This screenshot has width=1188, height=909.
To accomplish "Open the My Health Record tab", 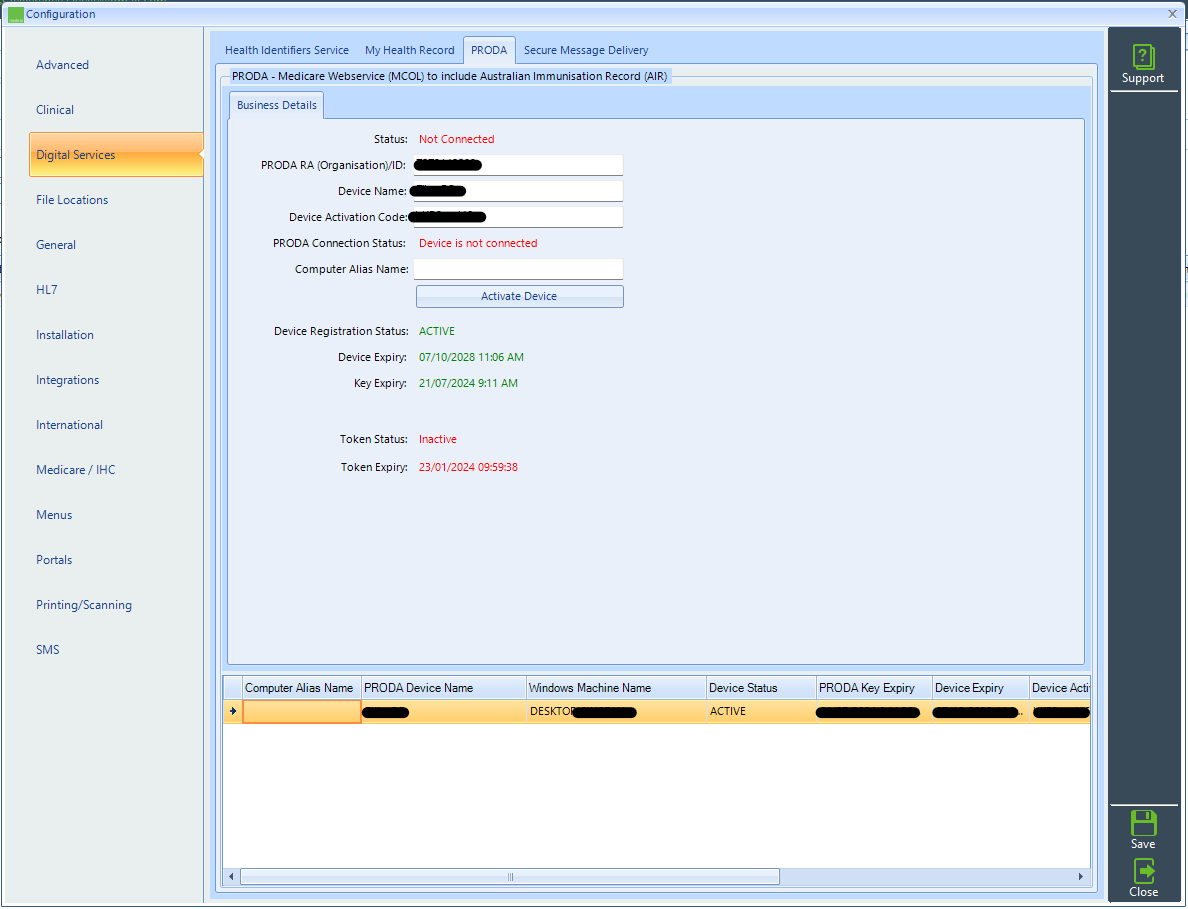I will point(410,50).
